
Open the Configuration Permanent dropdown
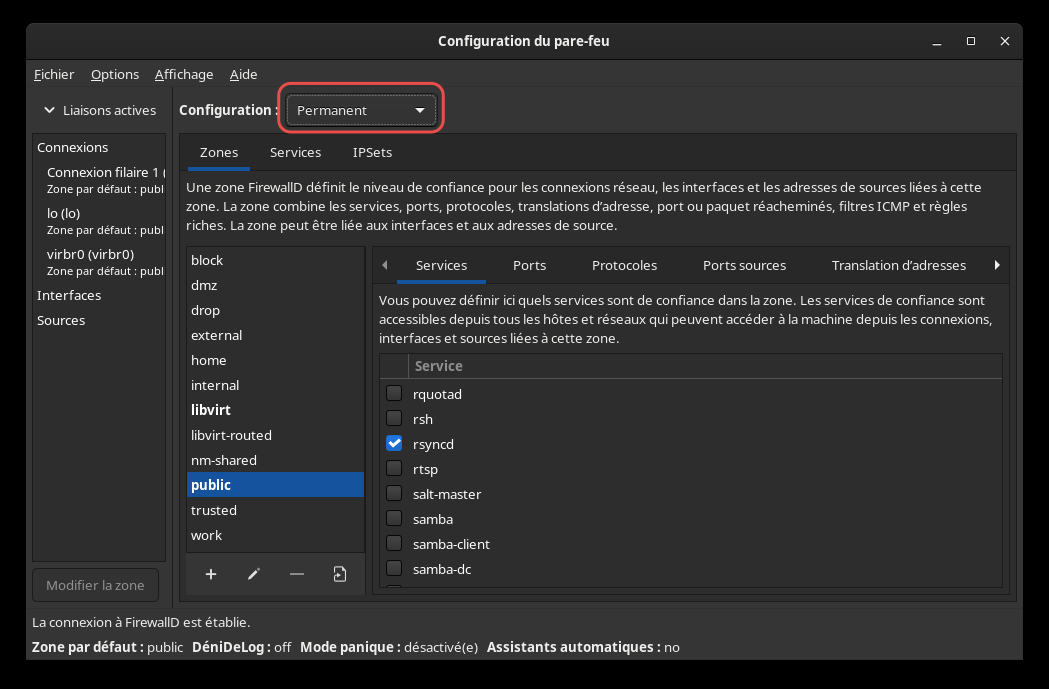[361, 110]
